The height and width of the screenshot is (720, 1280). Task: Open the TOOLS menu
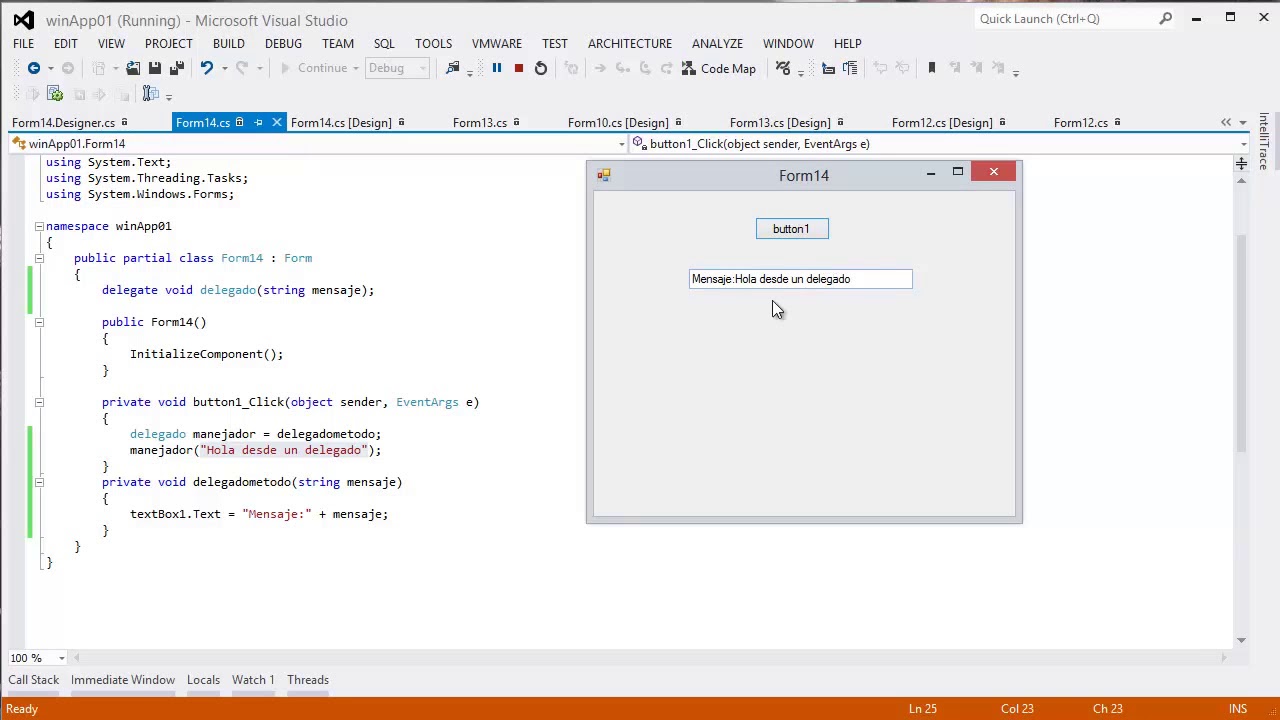[434, 43]
